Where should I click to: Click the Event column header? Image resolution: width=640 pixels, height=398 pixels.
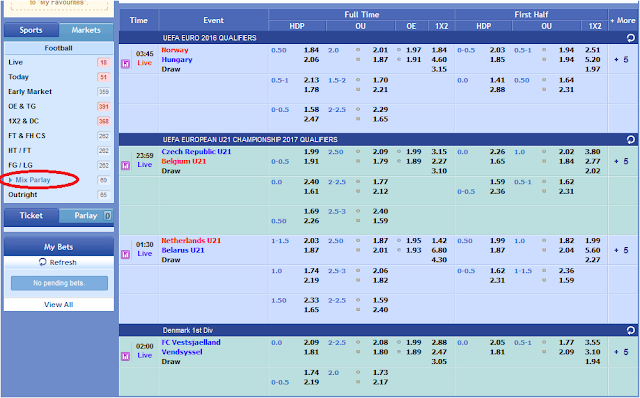(213, 20)
